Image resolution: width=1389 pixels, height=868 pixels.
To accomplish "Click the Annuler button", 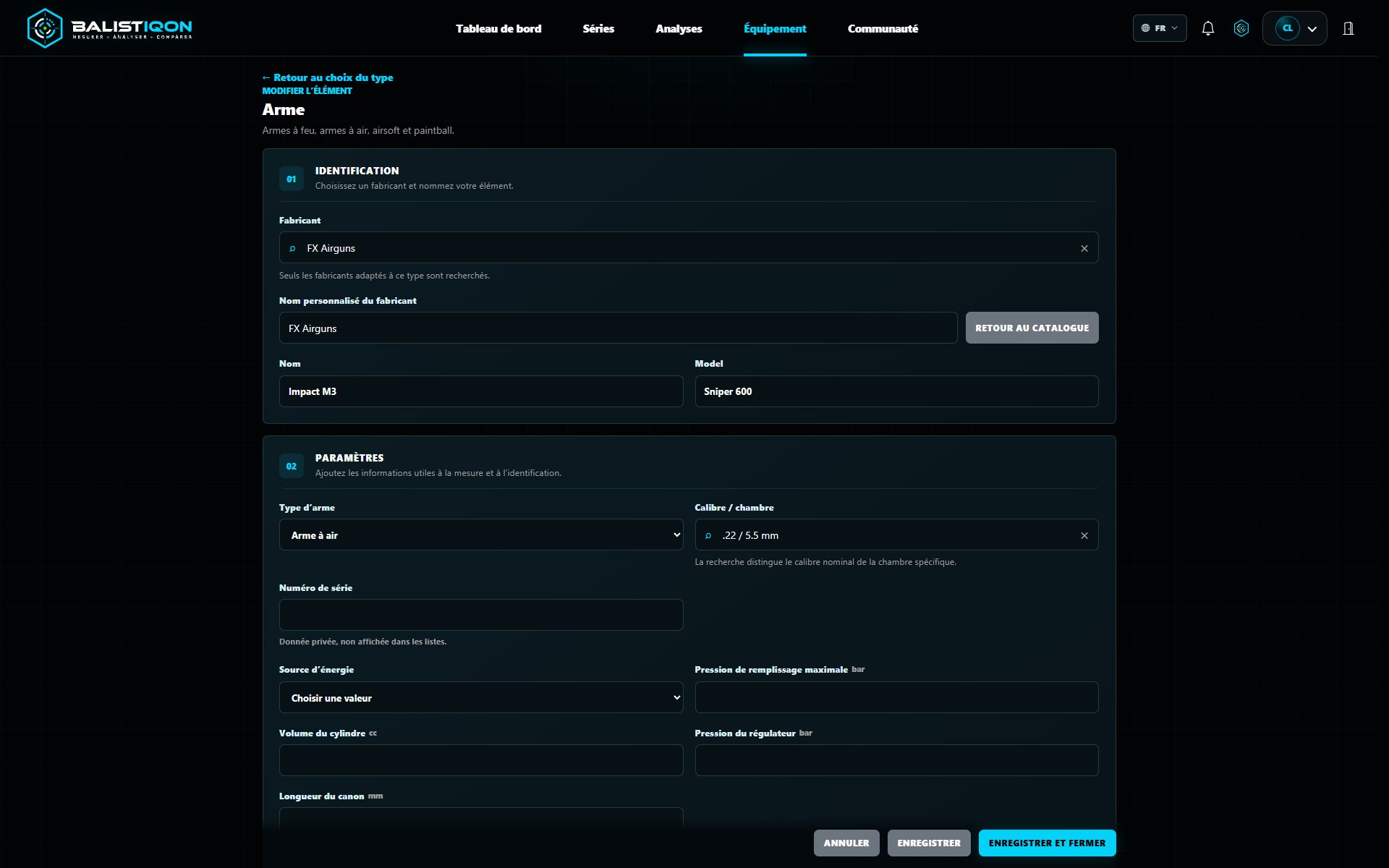I will 846,843.
